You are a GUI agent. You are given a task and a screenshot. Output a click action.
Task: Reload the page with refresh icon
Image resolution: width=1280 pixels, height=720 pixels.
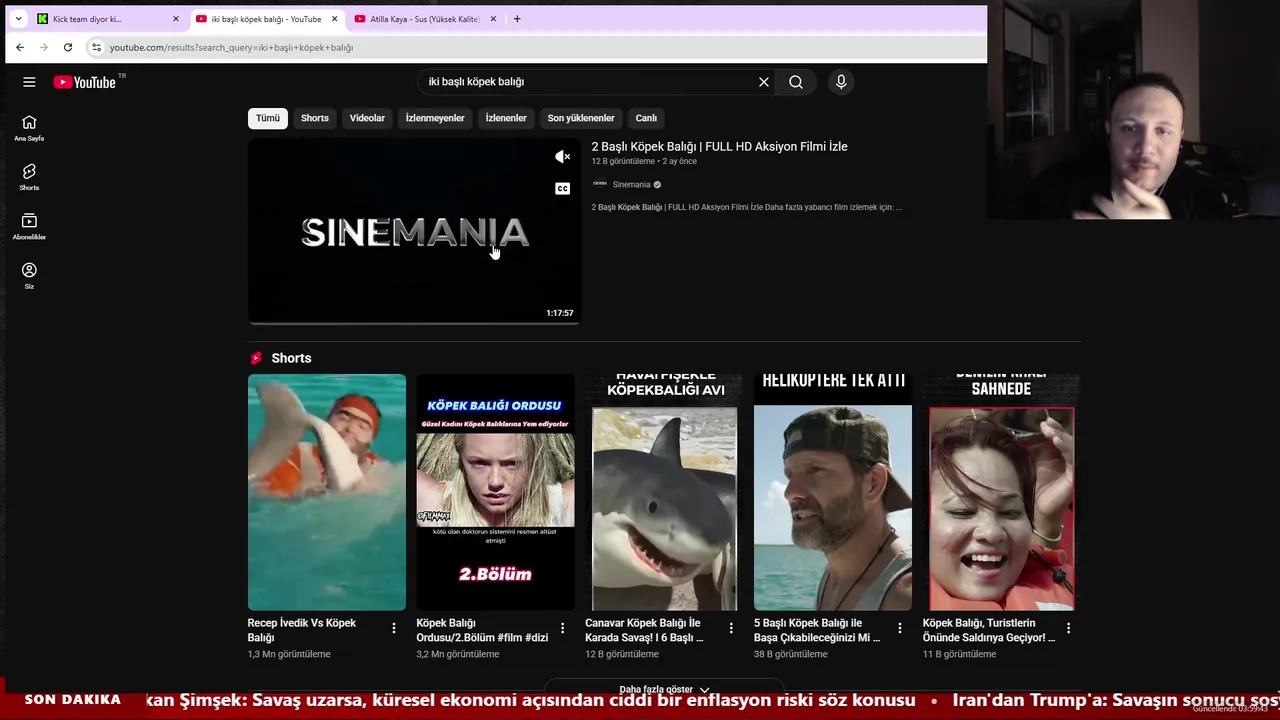pos(68,47)
